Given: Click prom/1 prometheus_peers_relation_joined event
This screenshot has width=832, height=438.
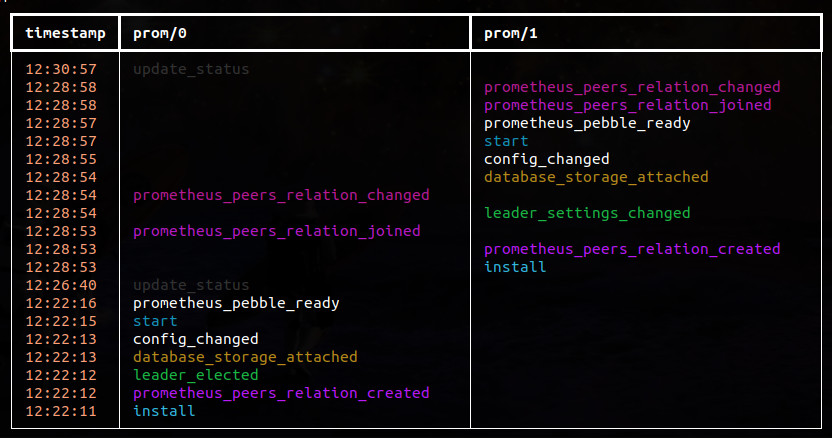Looking at the screenshot, I should click(628, 105).
